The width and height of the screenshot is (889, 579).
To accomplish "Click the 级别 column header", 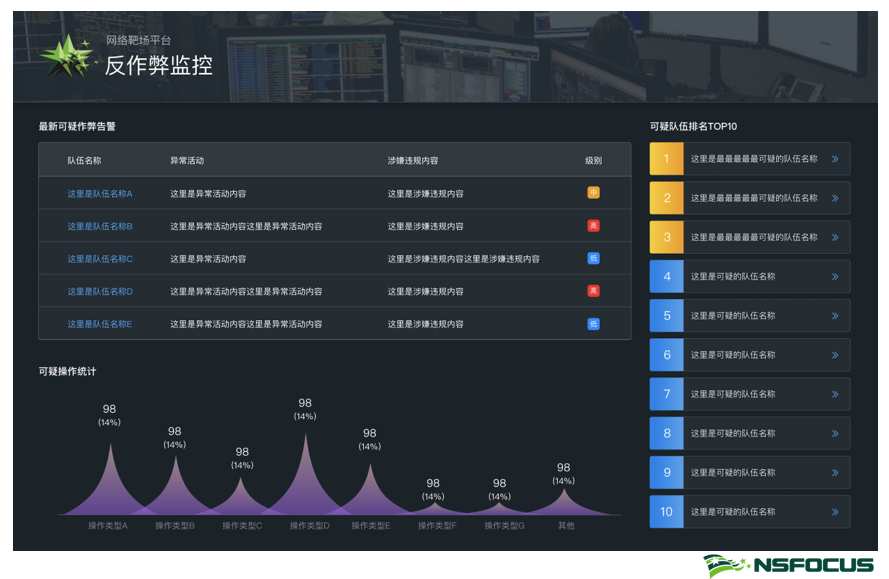I will (594, 160).
